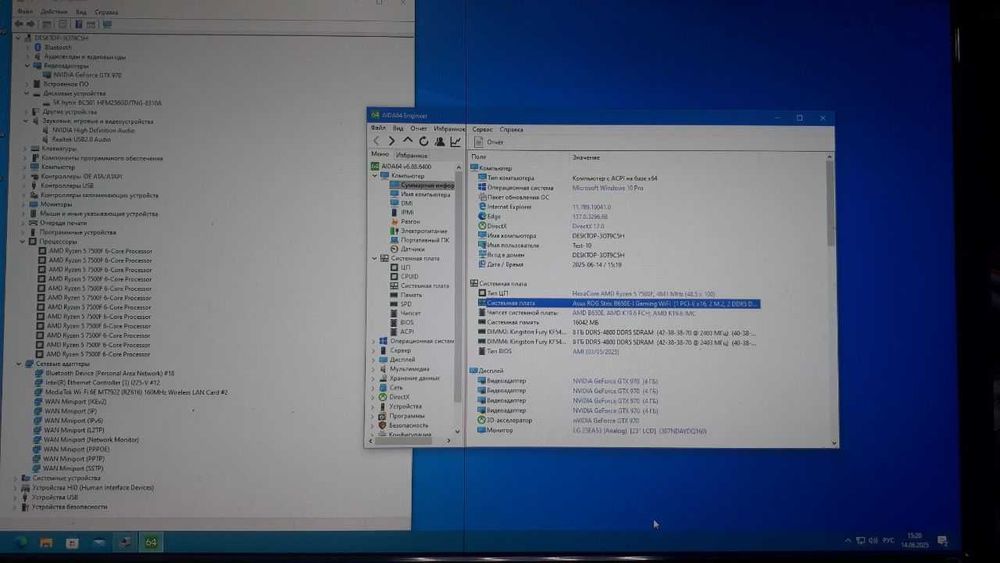Select the SPD item in AIDA64 tree

401,304
